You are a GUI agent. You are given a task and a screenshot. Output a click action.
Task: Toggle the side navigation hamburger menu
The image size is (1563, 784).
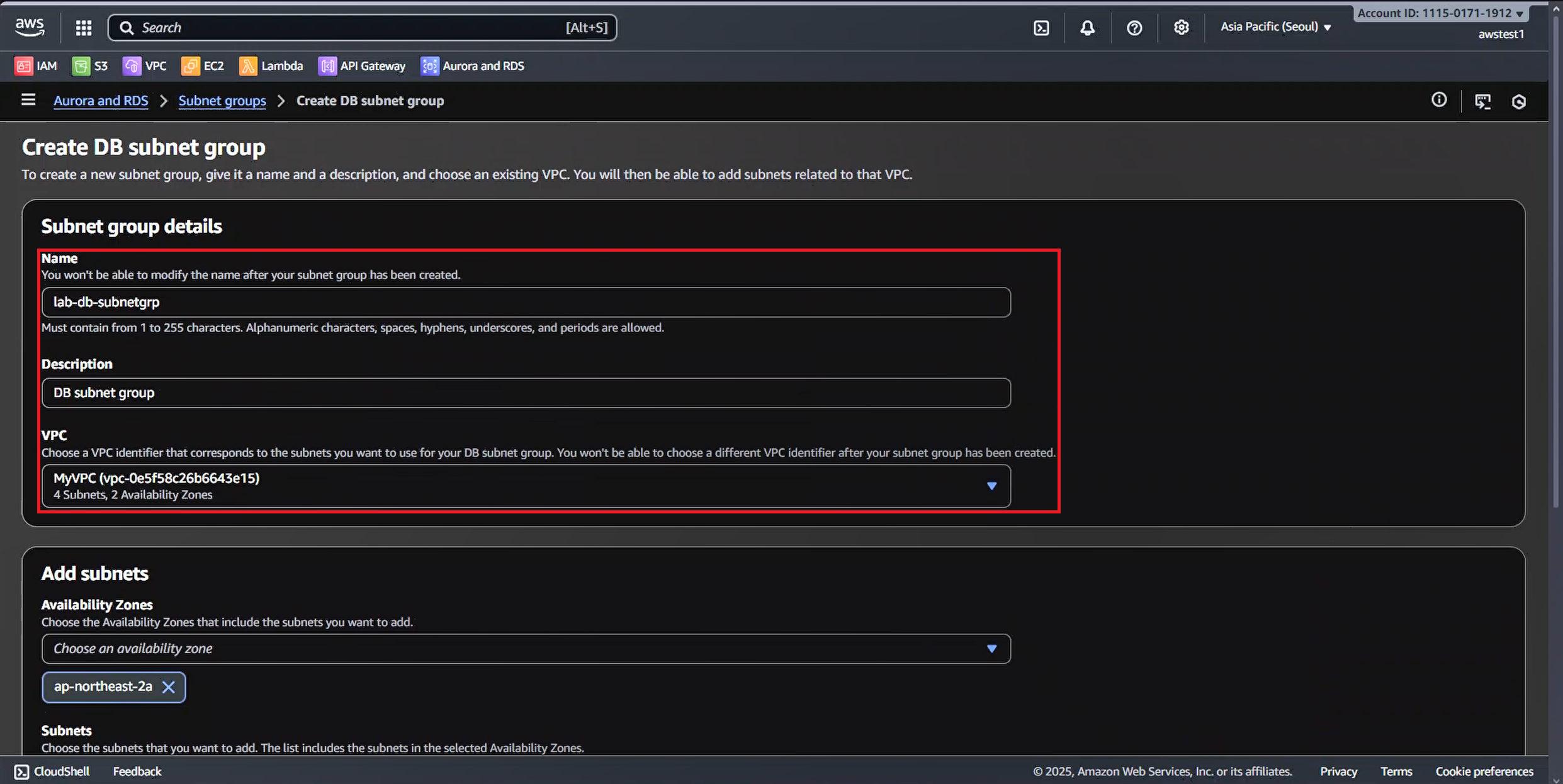point(28,100)
